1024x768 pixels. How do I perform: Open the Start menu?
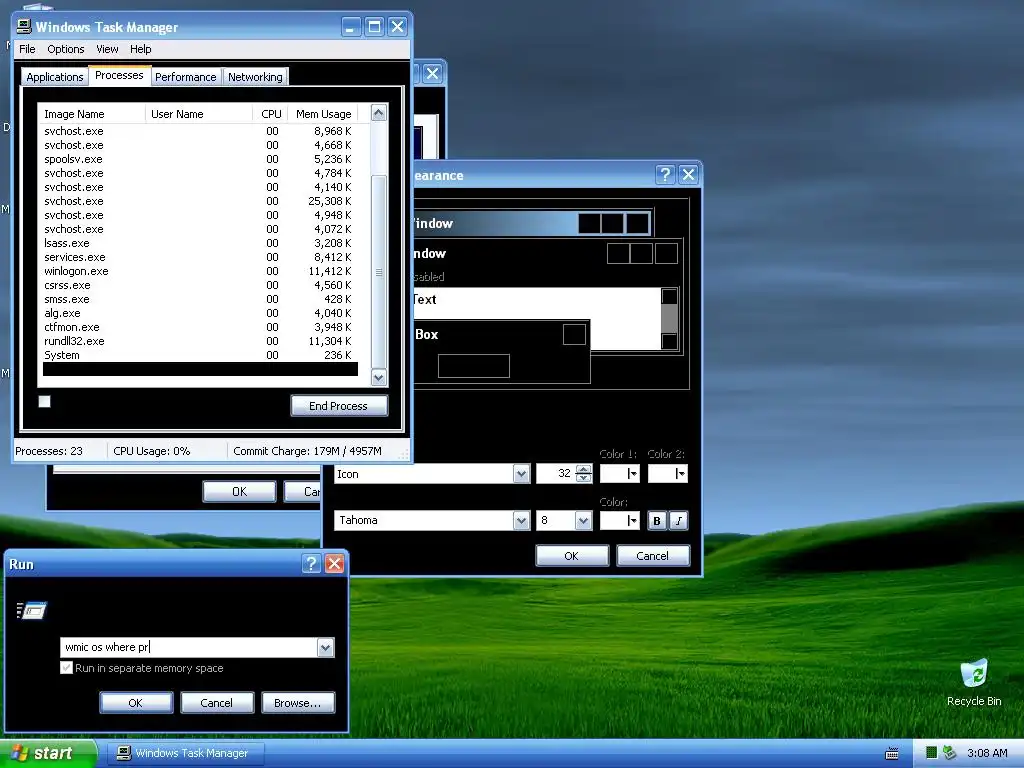pos(48,753)
